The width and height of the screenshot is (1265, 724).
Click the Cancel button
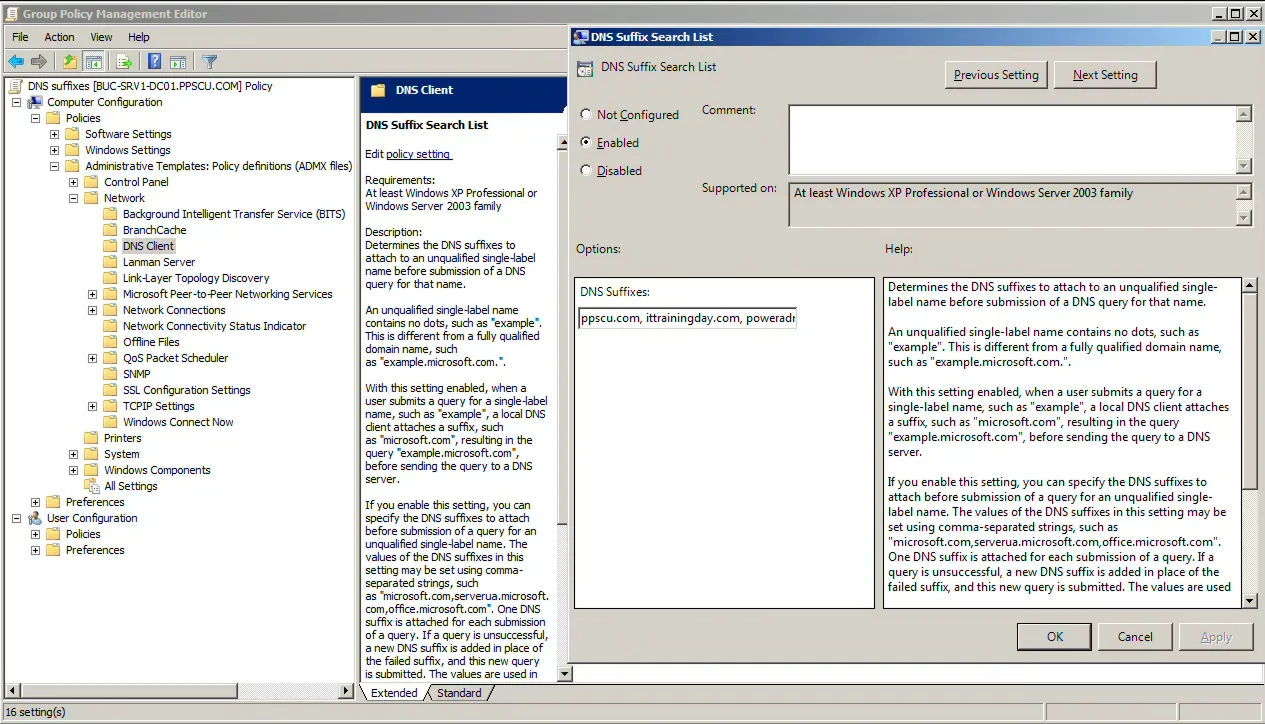(x=1135, y=637)
